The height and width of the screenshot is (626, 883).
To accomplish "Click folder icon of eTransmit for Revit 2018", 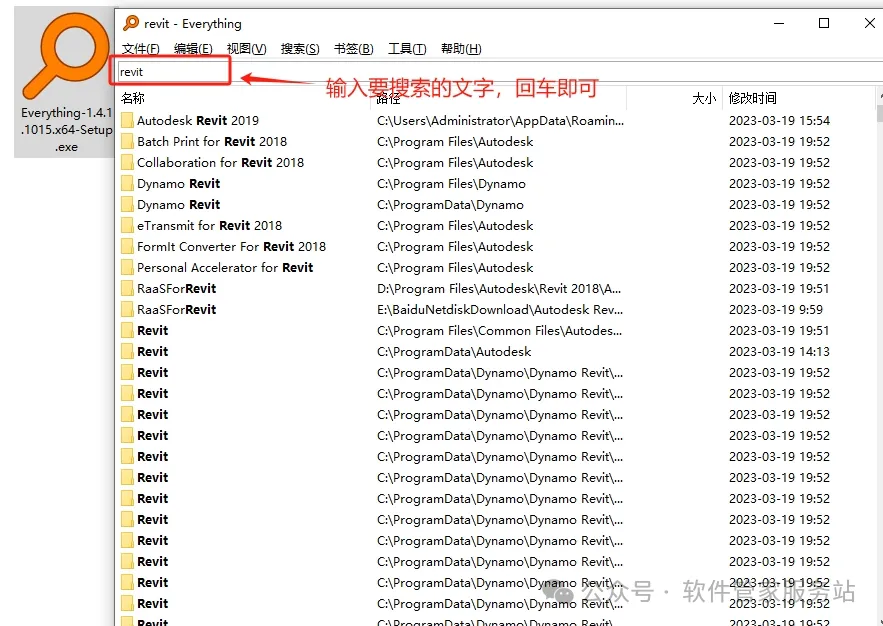I will pyautogui.click(x=127, y=226).
